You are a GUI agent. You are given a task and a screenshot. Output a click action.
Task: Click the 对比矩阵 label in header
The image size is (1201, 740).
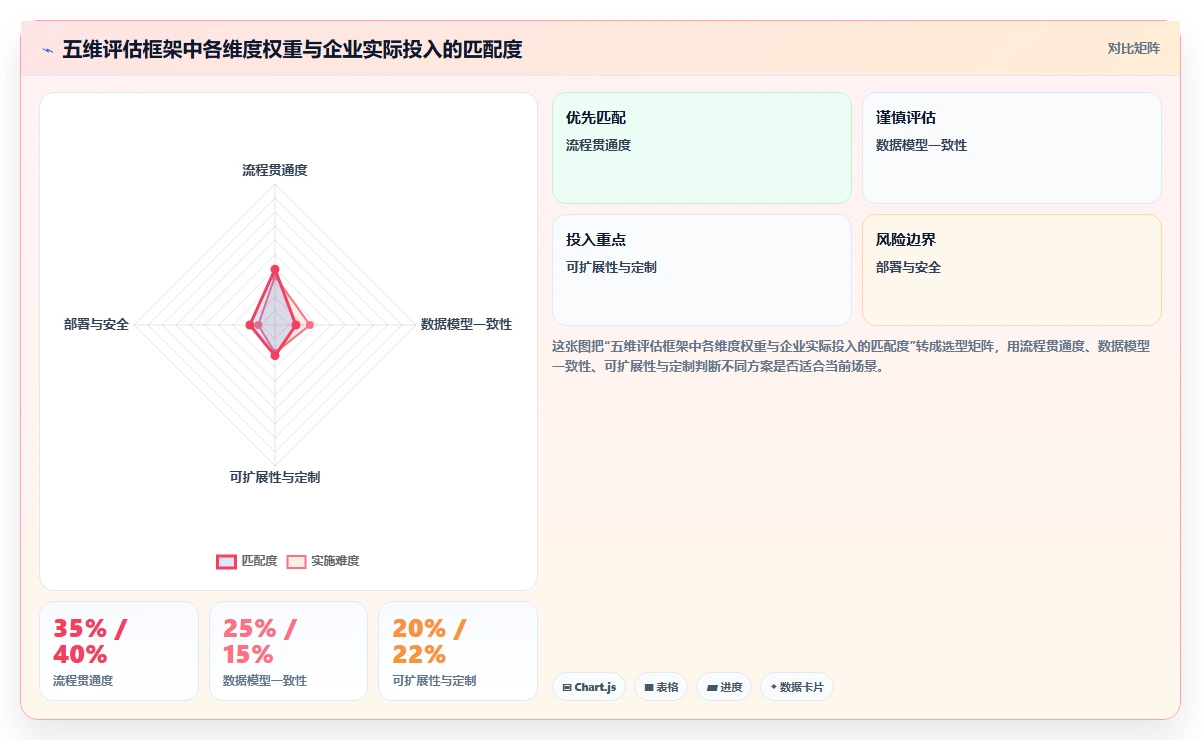(1133, 48)
